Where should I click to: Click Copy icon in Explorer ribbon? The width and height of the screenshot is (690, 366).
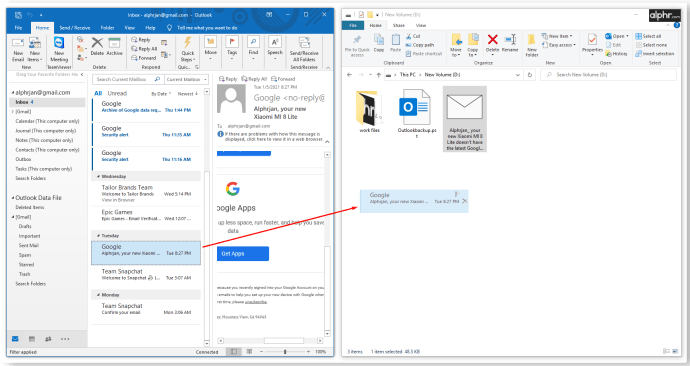coord(379,43)
